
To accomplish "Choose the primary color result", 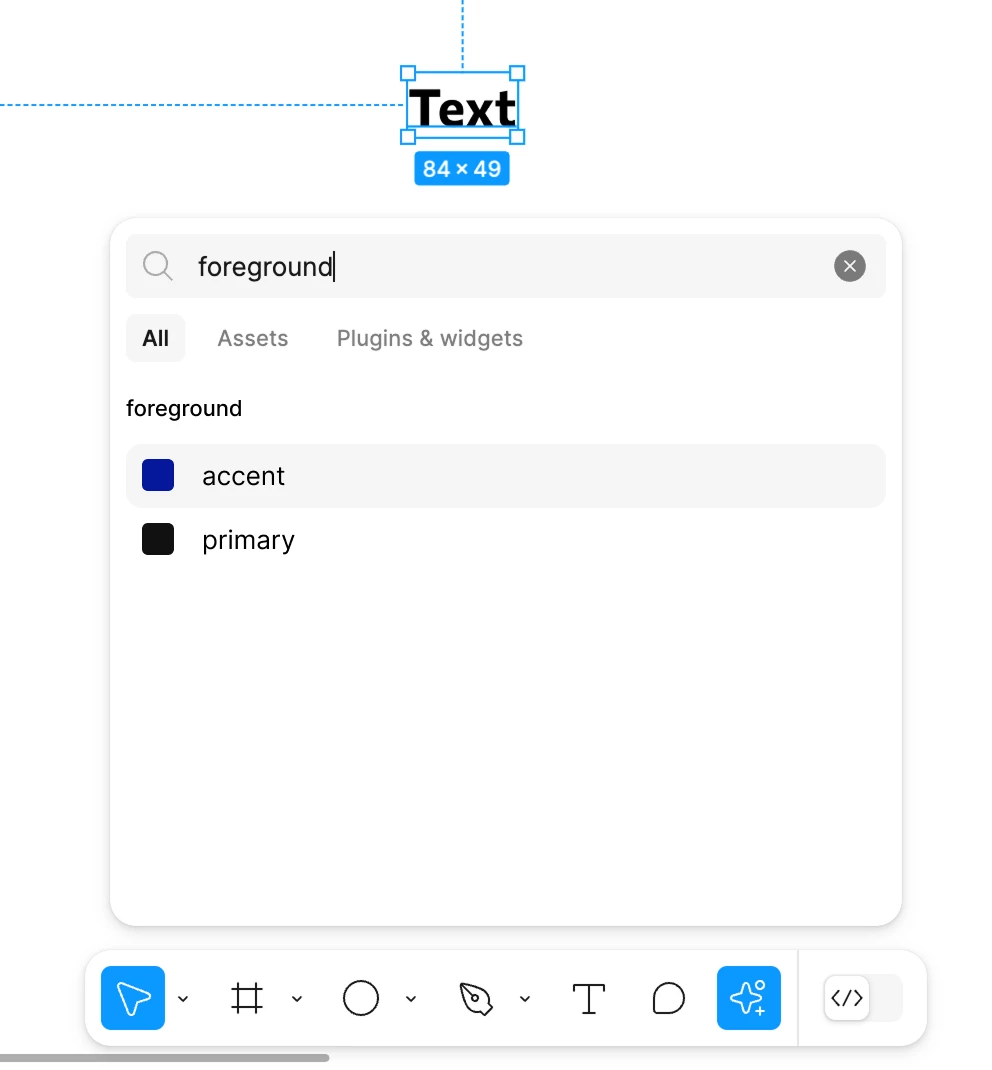I will pyautogui.click(x=506, y=540).
